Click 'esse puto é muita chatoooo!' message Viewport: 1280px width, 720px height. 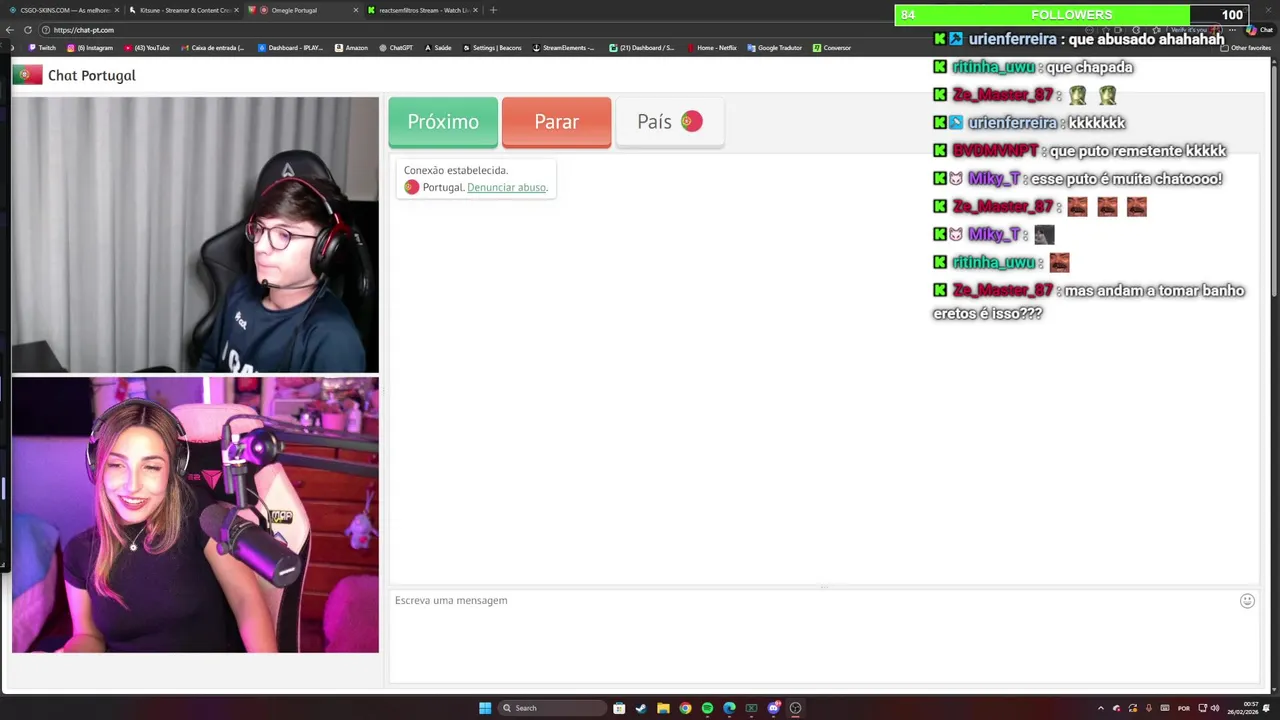pyautogui.click(x=1126, y=179)
